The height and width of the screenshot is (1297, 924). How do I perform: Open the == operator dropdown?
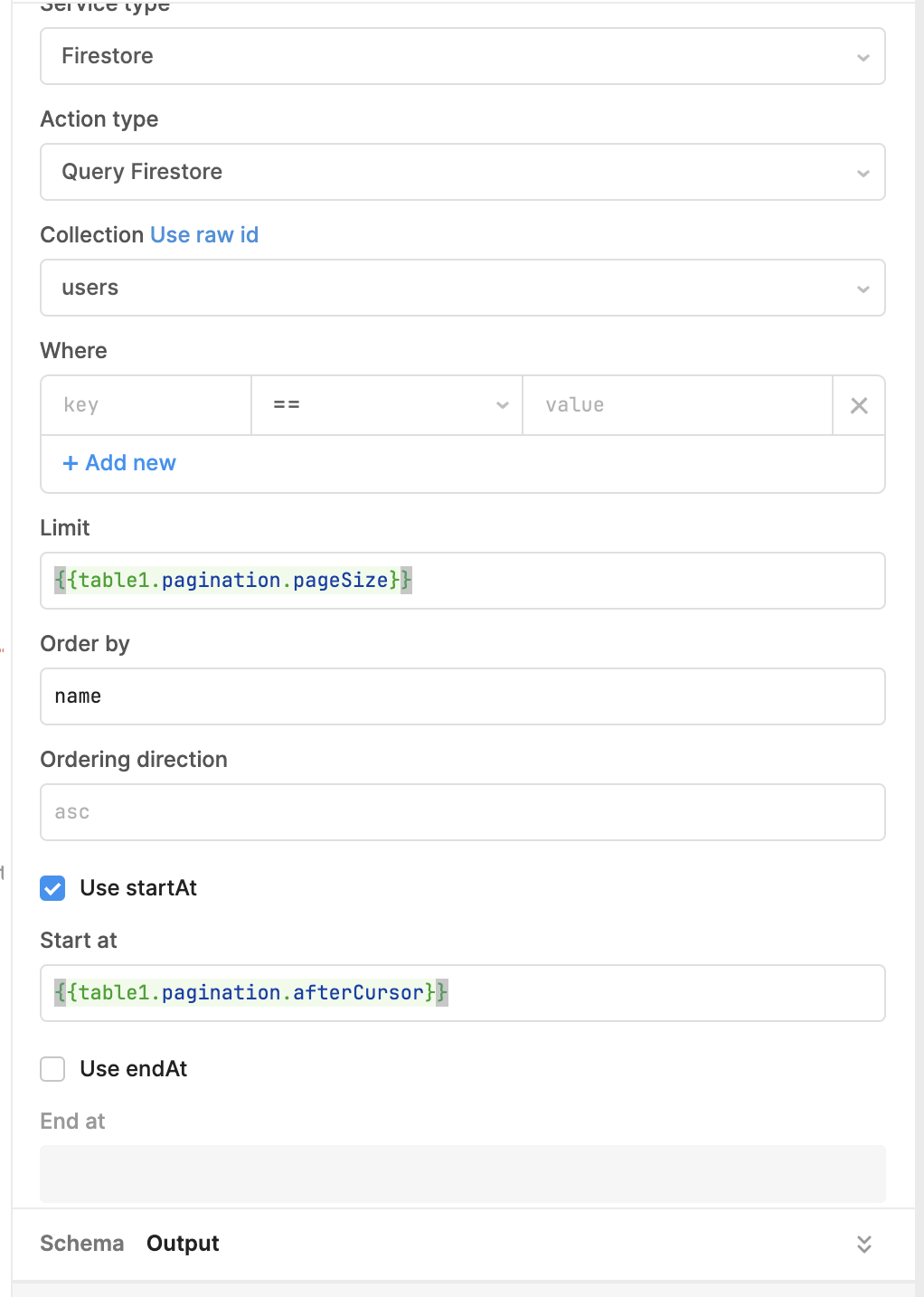387,405
